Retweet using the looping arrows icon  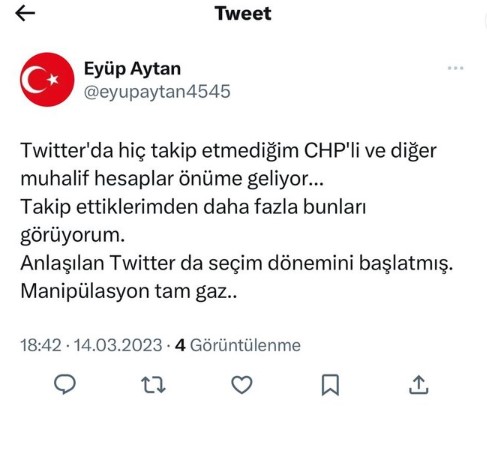click(x=153, y=385)
